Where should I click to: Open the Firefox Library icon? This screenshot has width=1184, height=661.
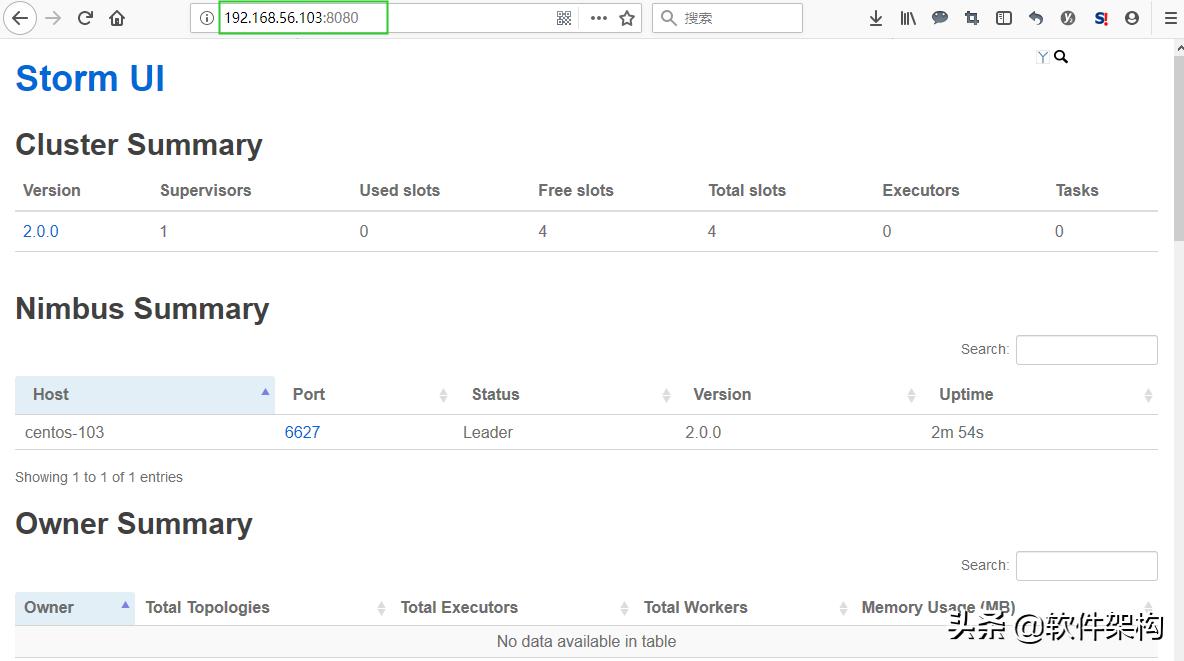[907, 17]
